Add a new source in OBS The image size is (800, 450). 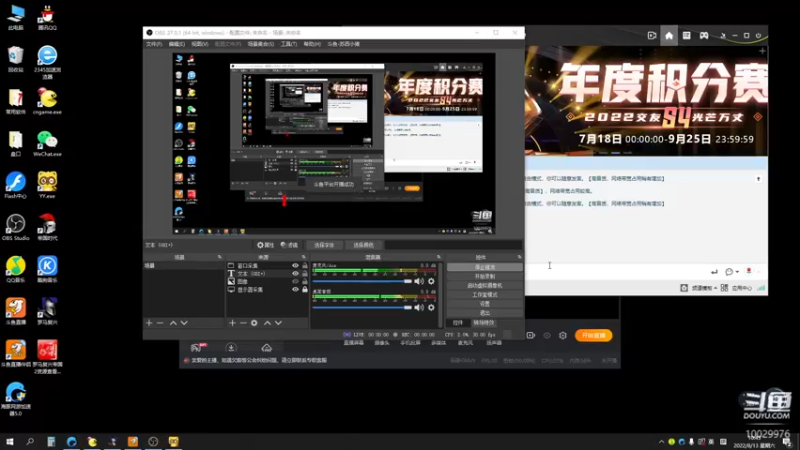tap(232, 323)
